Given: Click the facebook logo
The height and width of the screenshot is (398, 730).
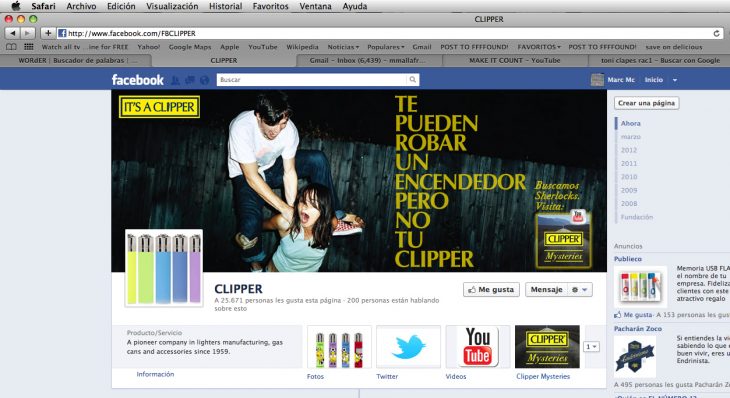Looking at the screenshot, I should click(137, 80).
